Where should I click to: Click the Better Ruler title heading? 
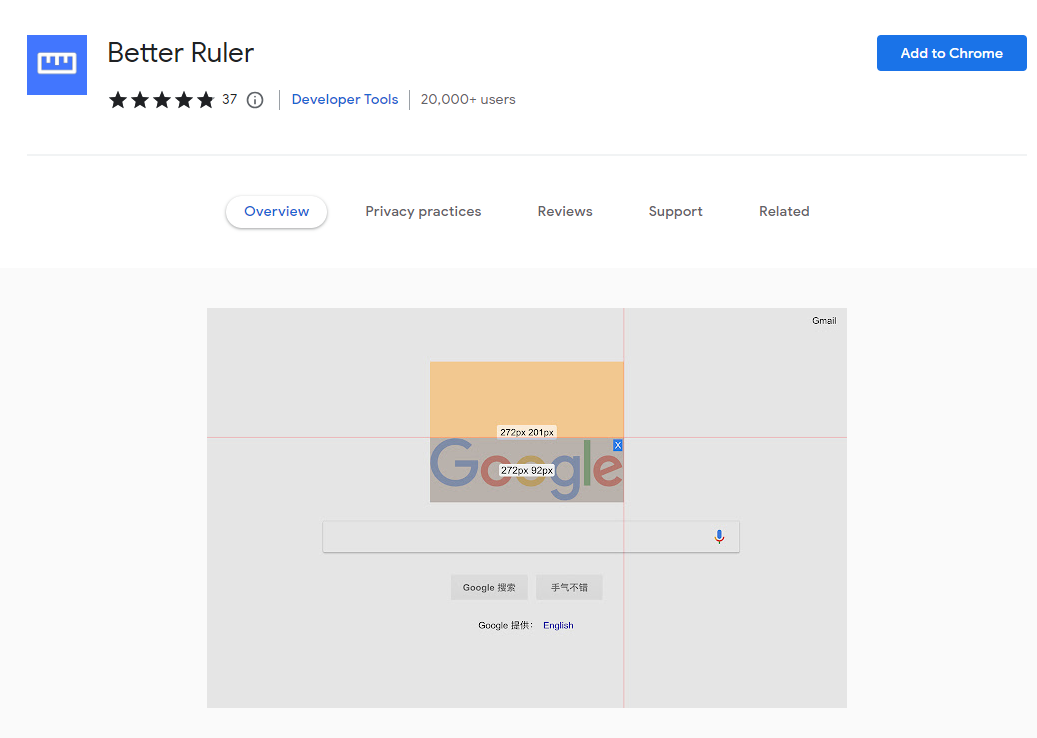pos(181,53)
